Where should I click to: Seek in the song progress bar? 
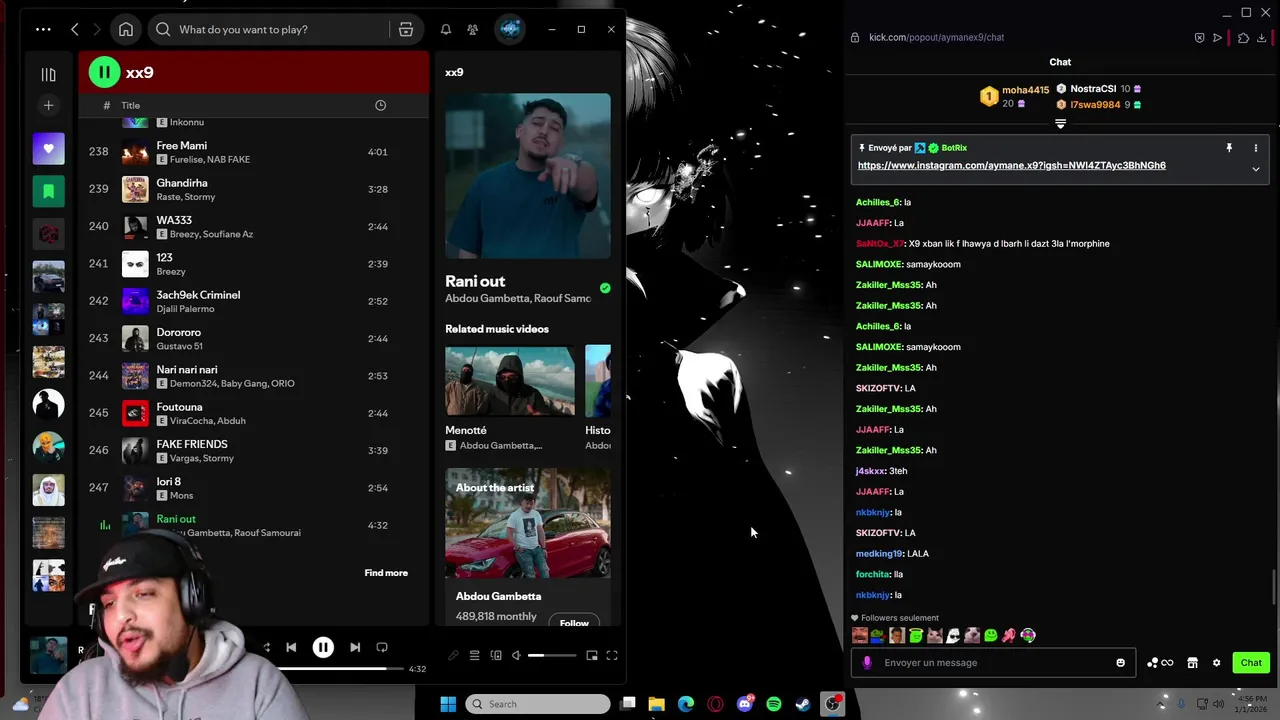pos(340,668)
